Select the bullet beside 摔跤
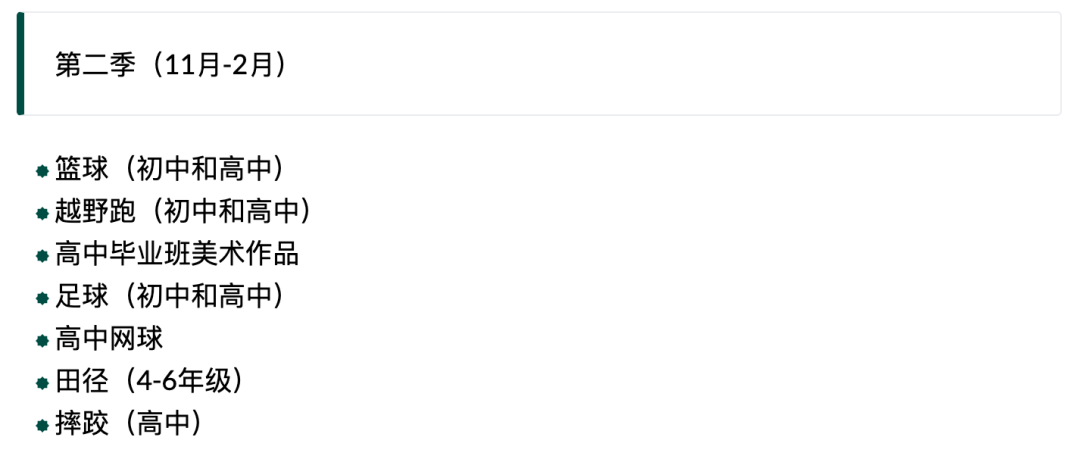 tap(42, 426)
